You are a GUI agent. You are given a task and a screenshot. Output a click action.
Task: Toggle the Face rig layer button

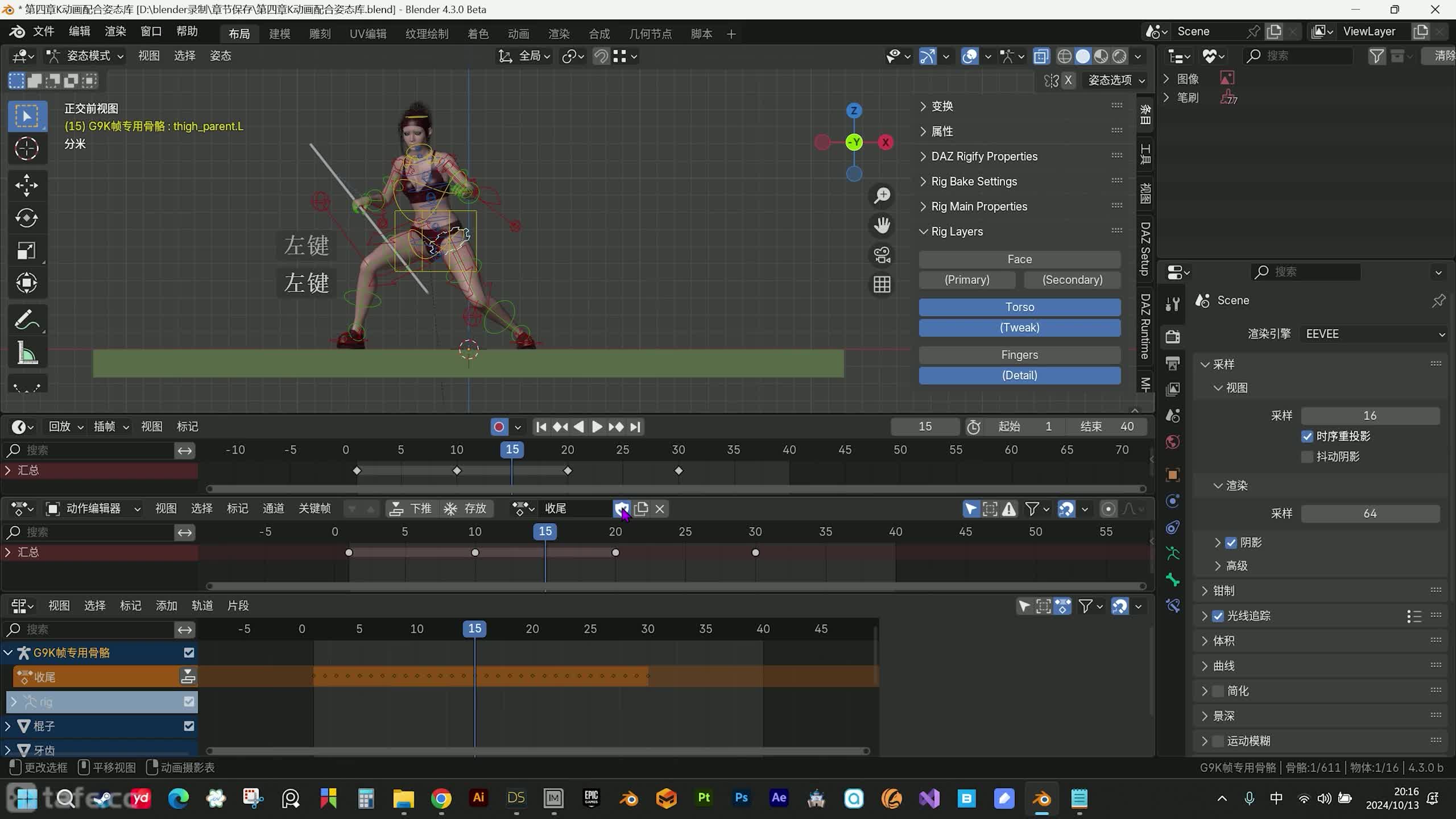point(1019,259)
